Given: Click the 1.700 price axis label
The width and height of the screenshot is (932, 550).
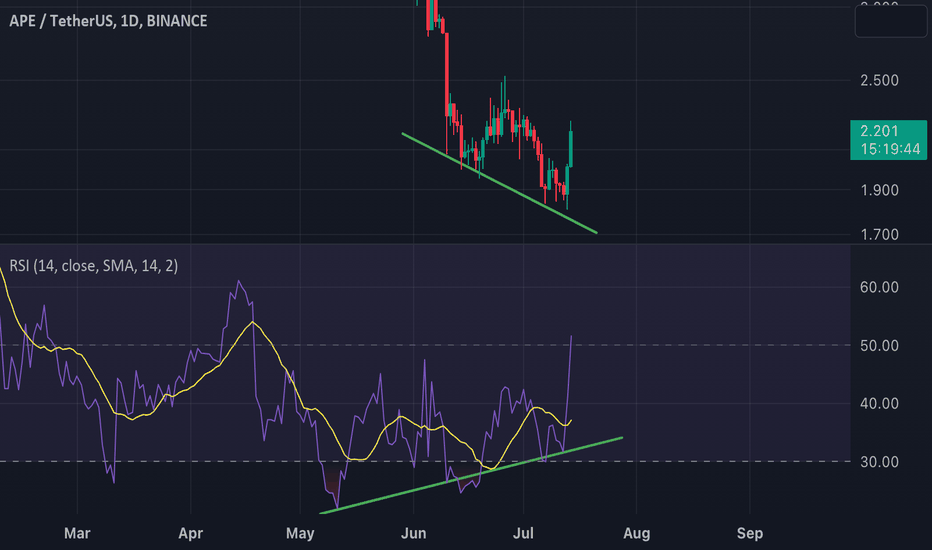Looking at the screenshot, I should click(879, 234).
